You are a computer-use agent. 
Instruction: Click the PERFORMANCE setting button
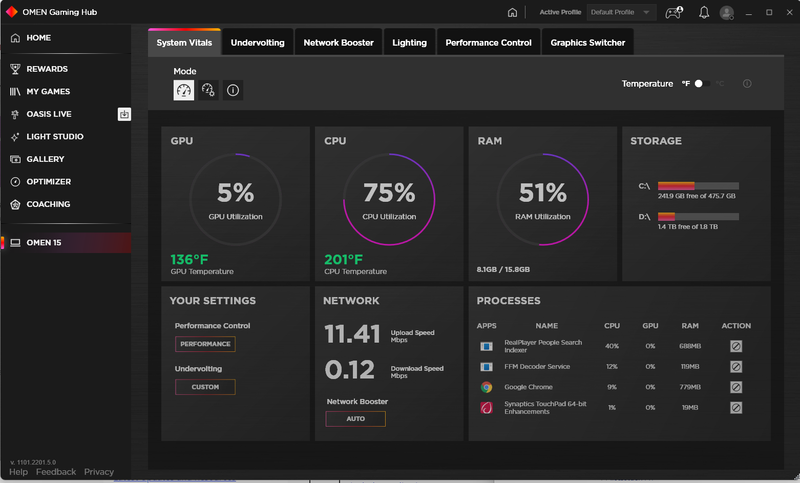tap(205, 344)
